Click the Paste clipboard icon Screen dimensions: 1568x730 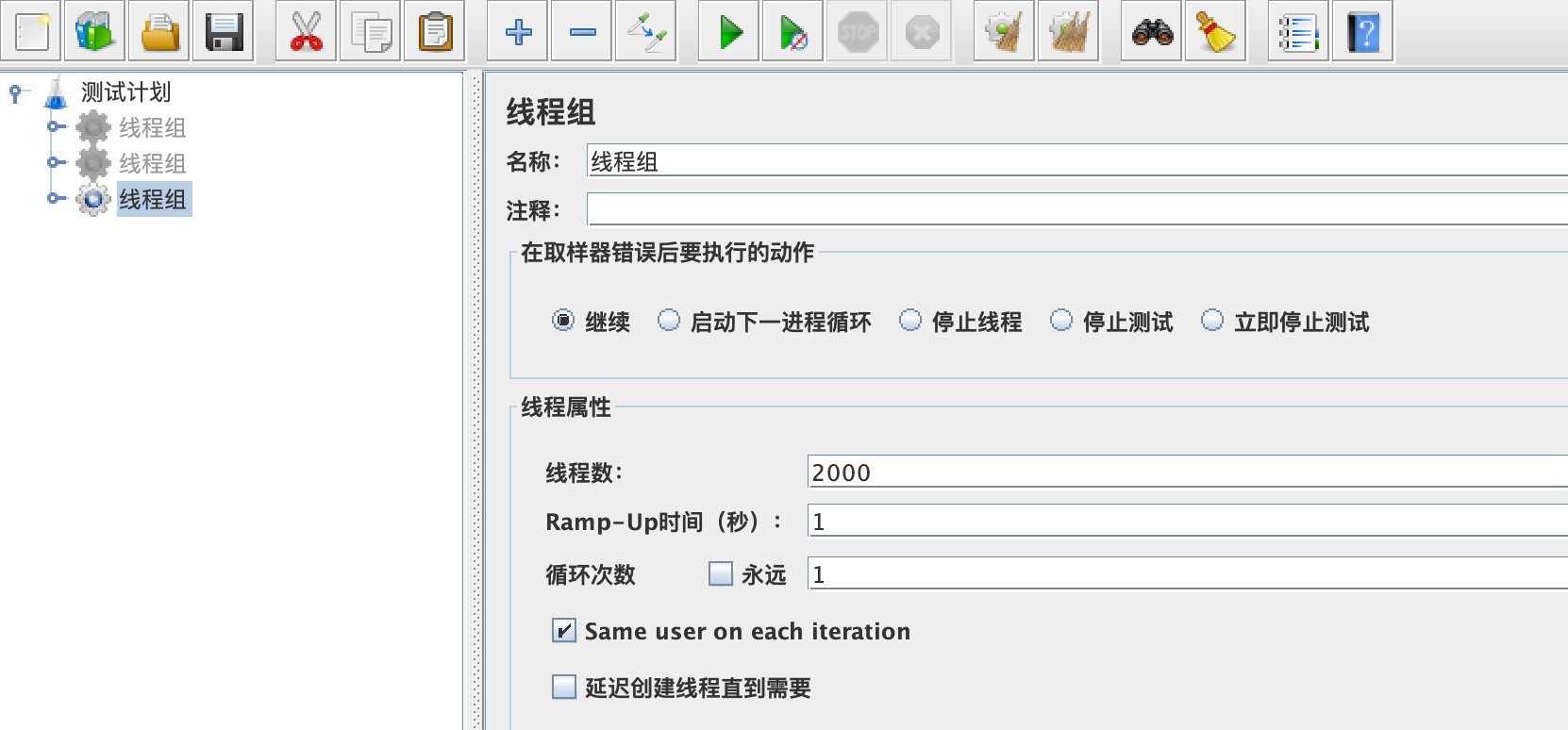coord(434,31)
